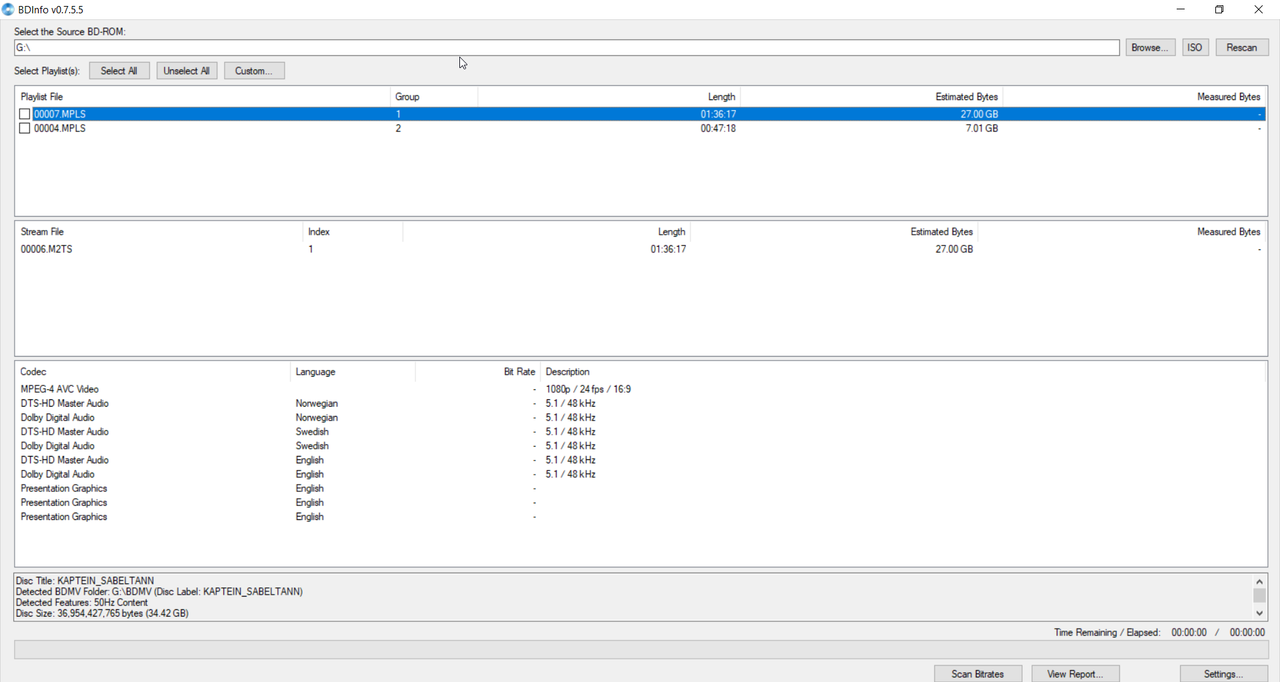The height and width of the screenshot is (682, 1280).
Task: Click the BDInfo app icon in title bar
Action: [9, 9]
